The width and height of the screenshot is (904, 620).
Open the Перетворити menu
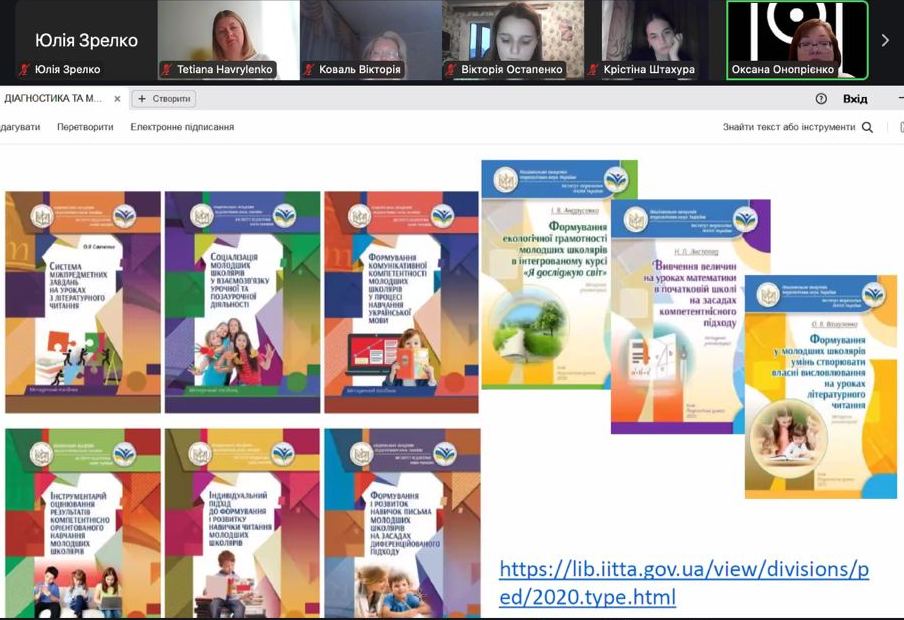point(85,127)
